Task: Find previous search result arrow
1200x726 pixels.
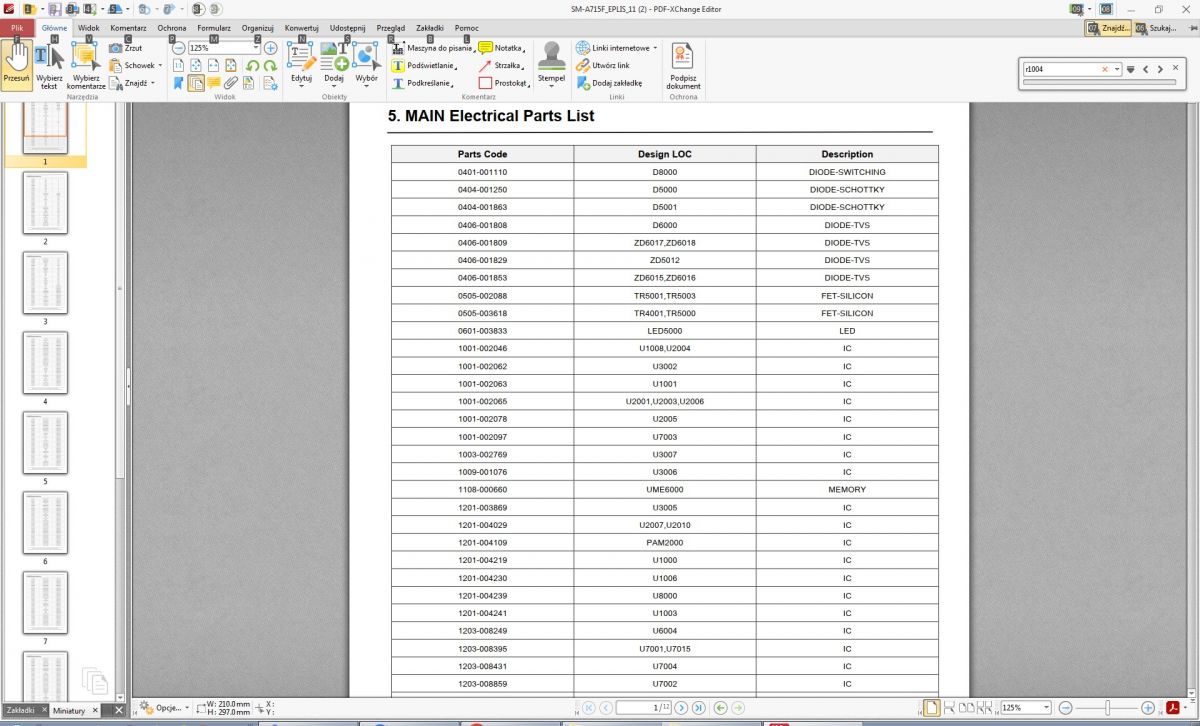Action: coord(1146,69)
